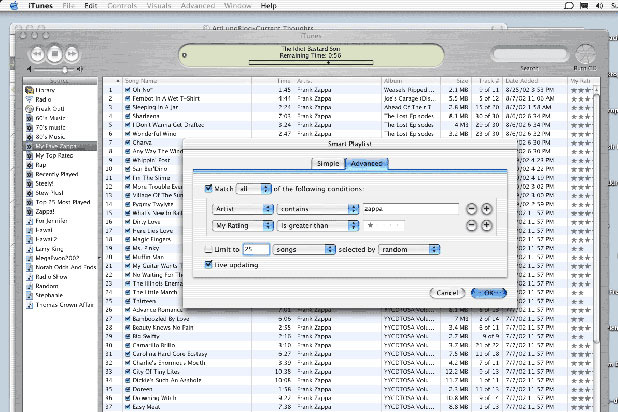Select the Library source icon
The image size is (618, 412).
30,89
